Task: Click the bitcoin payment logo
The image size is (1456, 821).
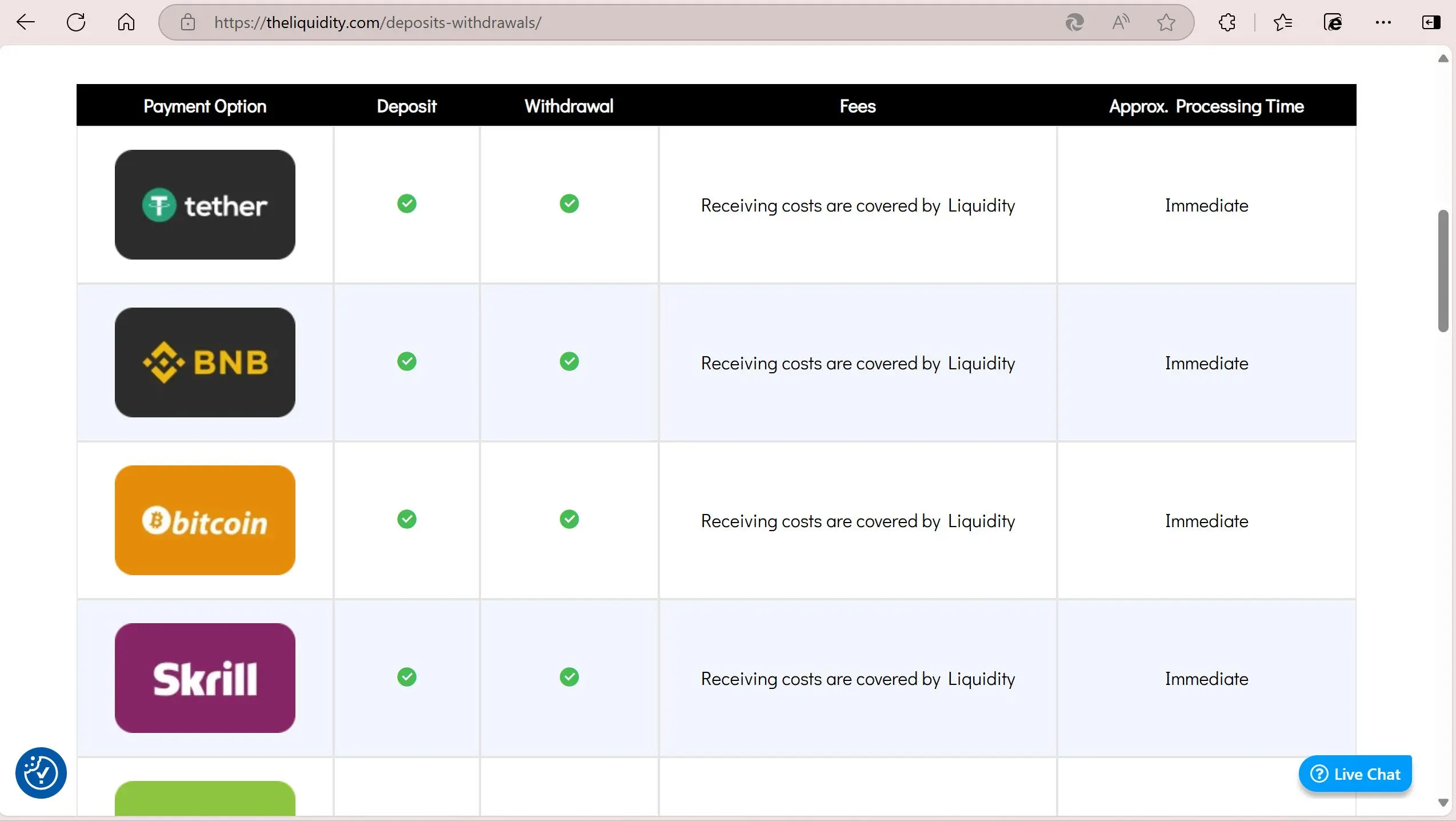Action: [205, 520]
